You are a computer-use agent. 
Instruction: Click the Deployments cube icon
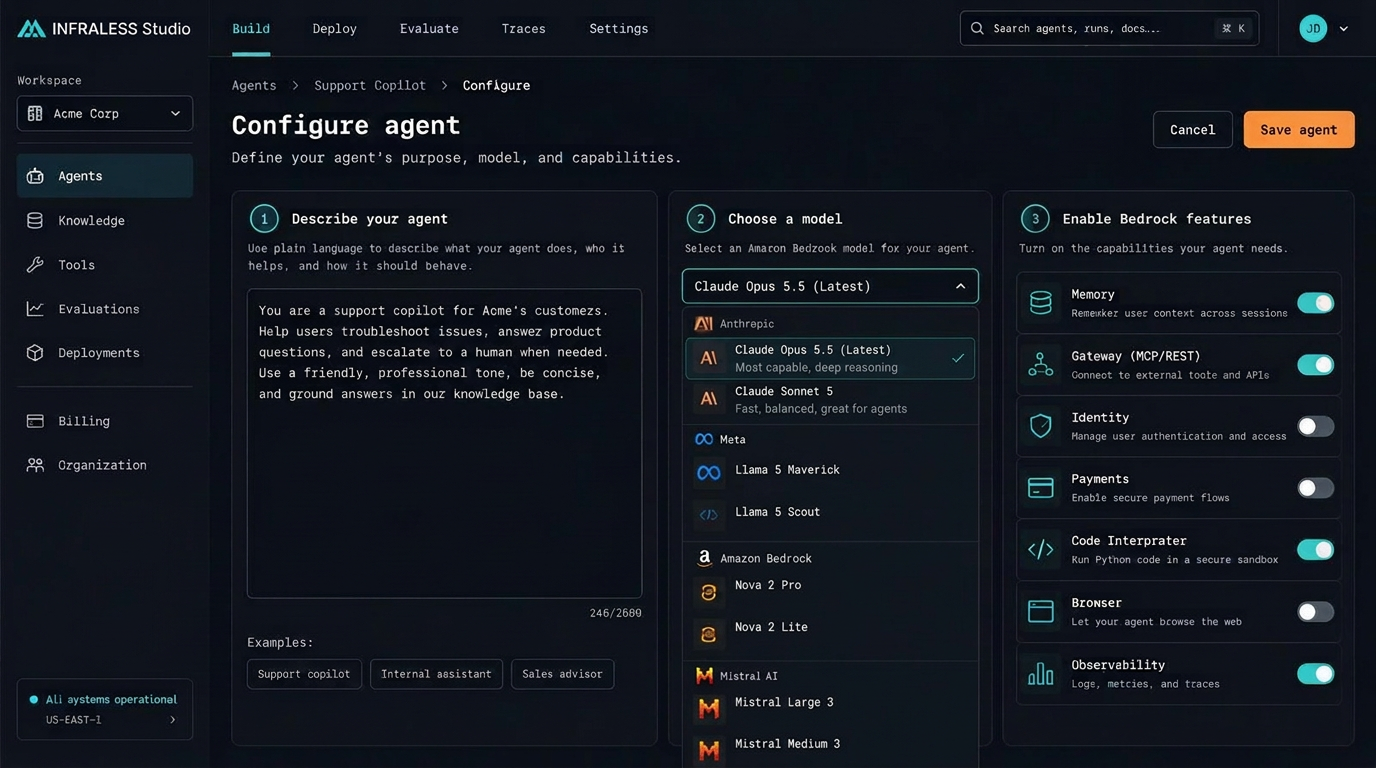(35, 353)
